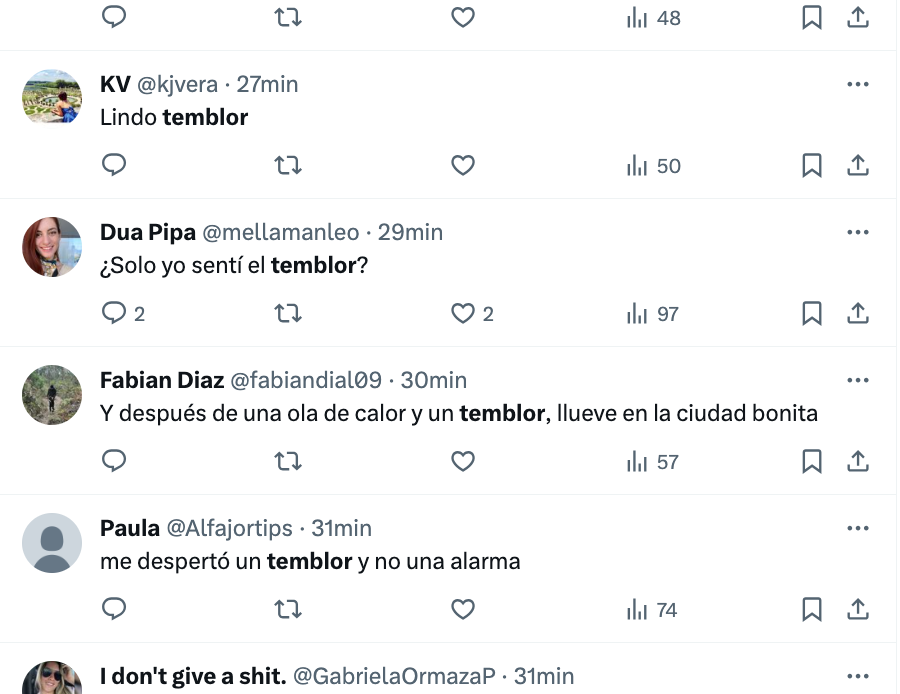Viewport: 900px width, 694px height.
Task: Repost Dua Pipa's tweet
Action: point(288,313)
